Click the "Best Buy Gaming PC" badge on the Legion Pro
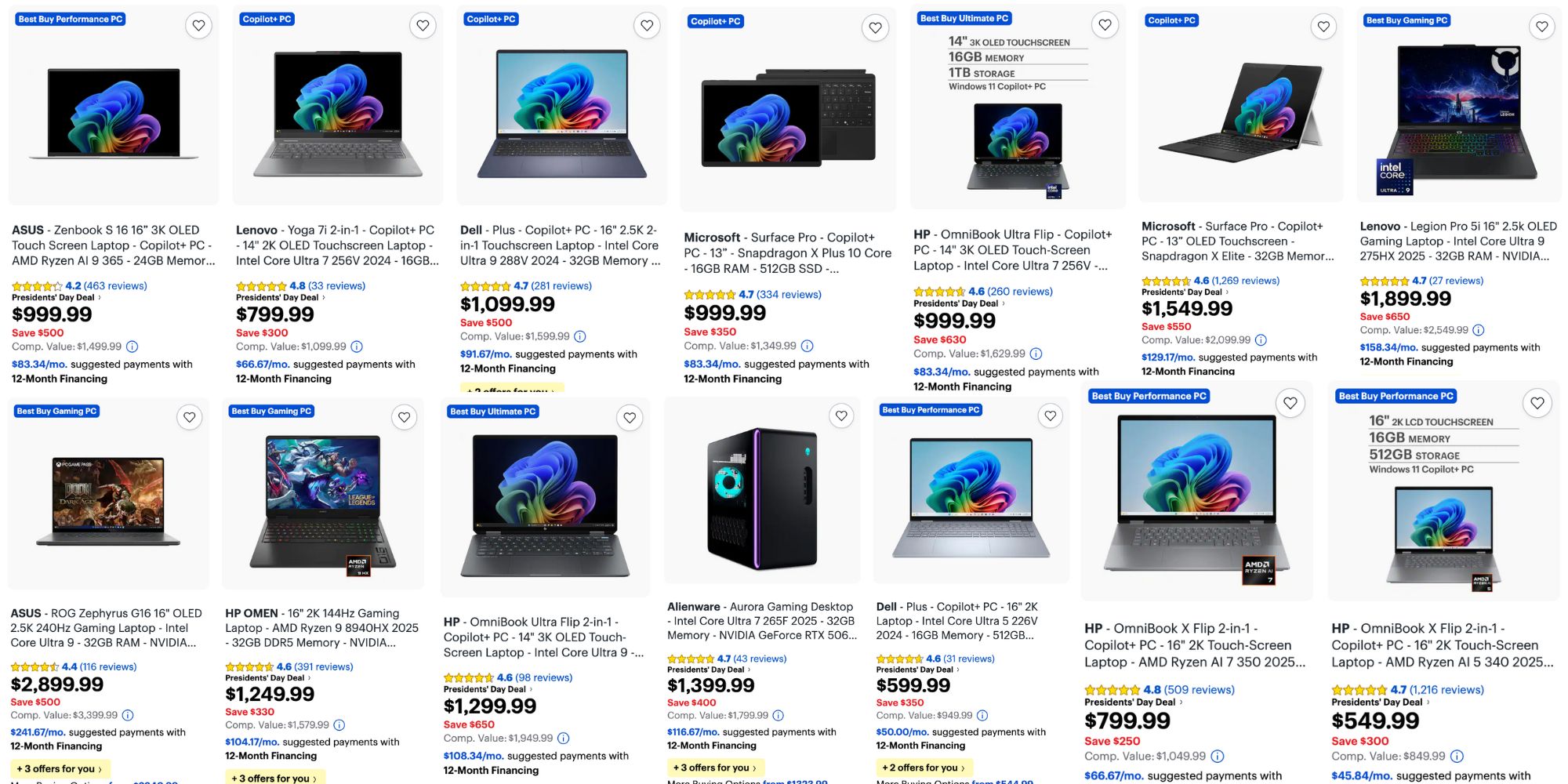This screenshot has height=784, width=1568. [1409, 20]
